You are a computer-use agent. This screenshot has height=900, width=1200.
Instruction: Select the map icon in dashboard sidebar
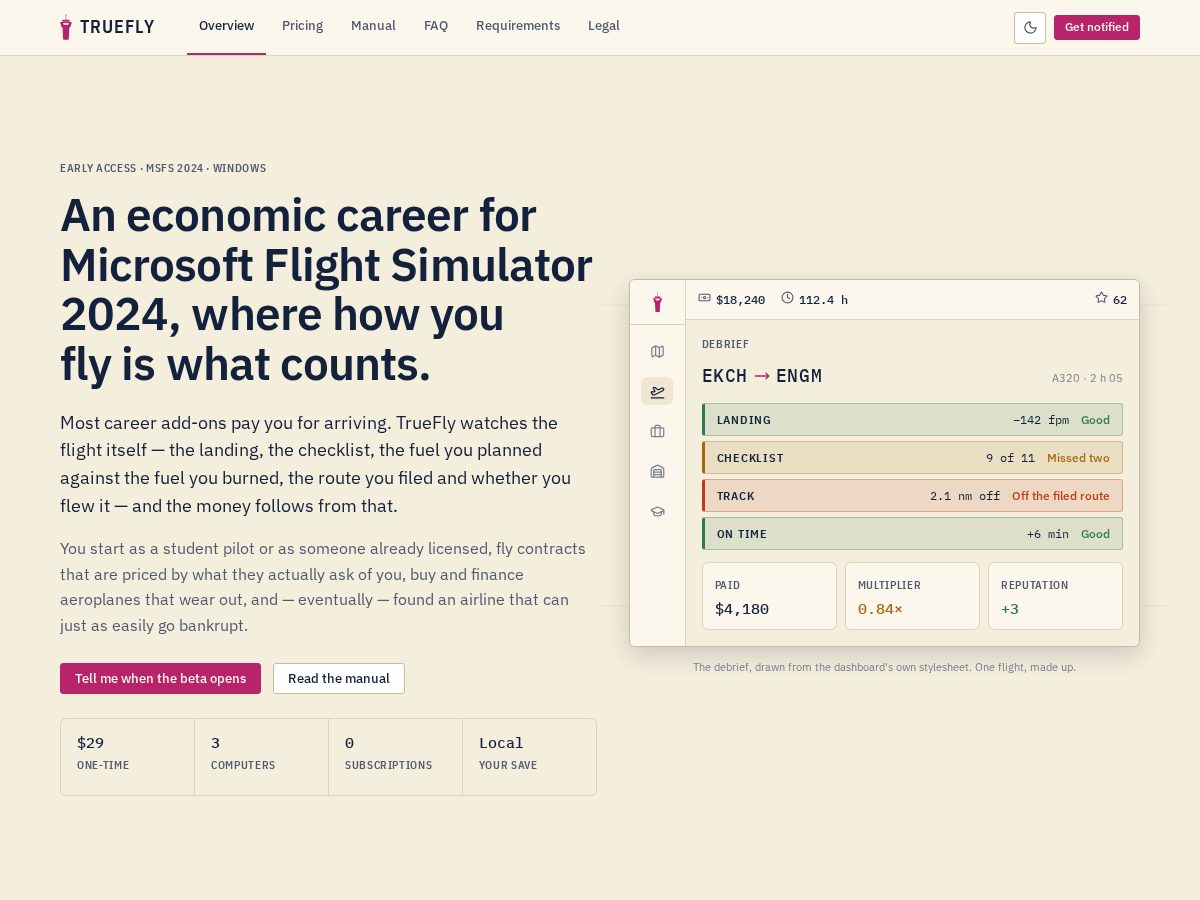(657, 351)
